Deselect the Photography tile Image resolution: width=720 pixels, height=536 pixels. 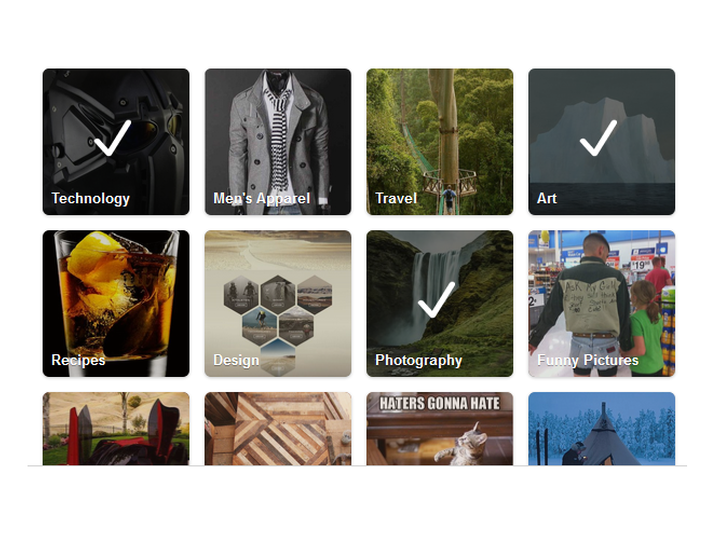tap(440, 304)
